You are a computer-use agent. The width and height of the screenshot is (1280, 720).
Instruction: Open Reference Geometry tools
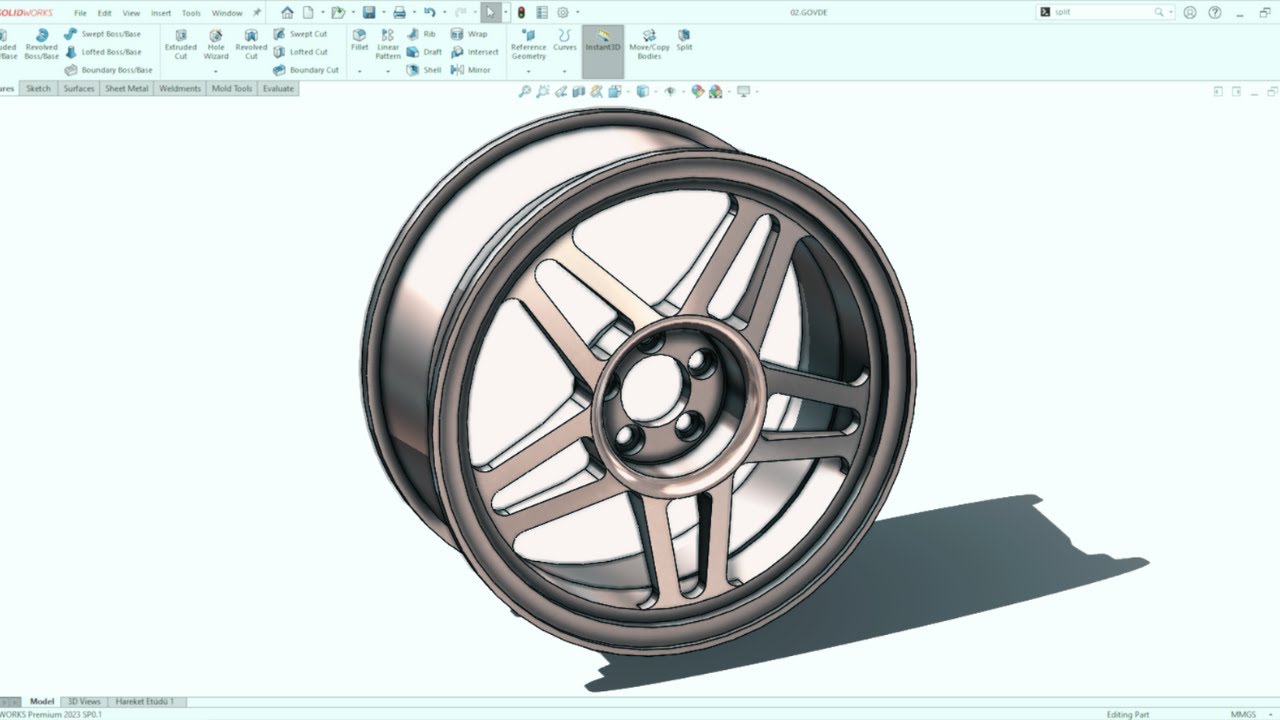529,44
